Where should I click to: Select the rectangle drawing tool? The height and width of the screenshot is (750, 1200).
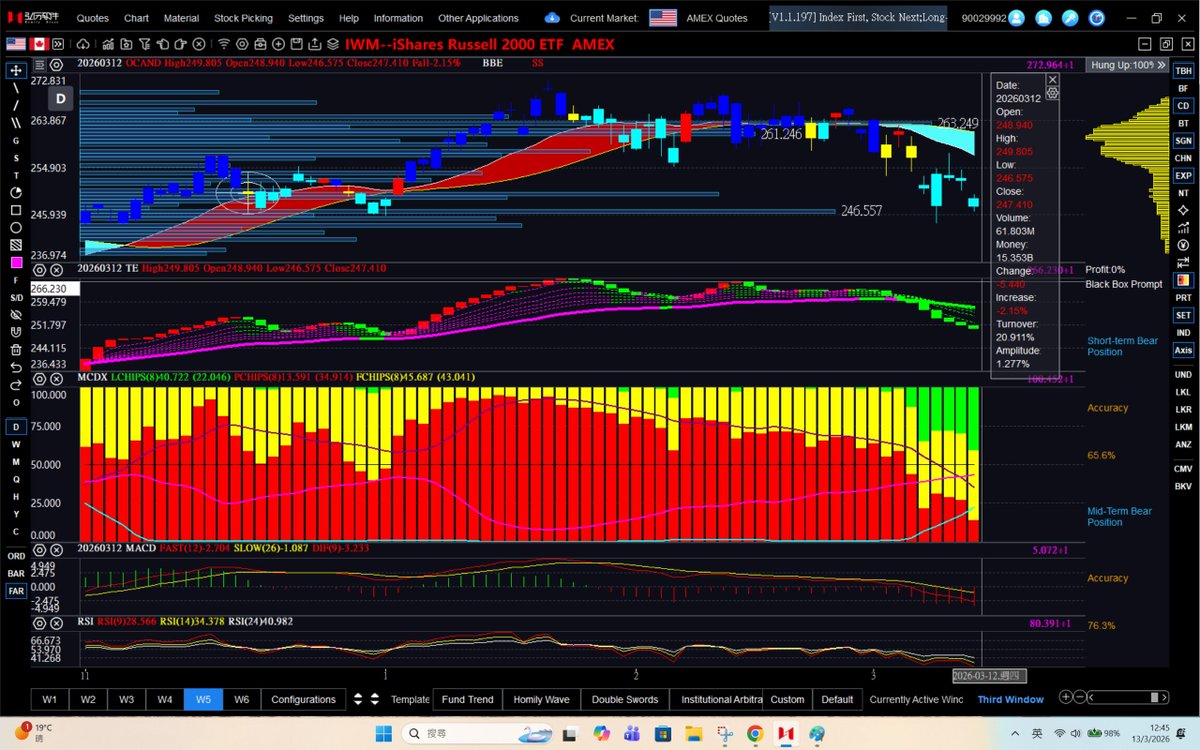(16, 210)
